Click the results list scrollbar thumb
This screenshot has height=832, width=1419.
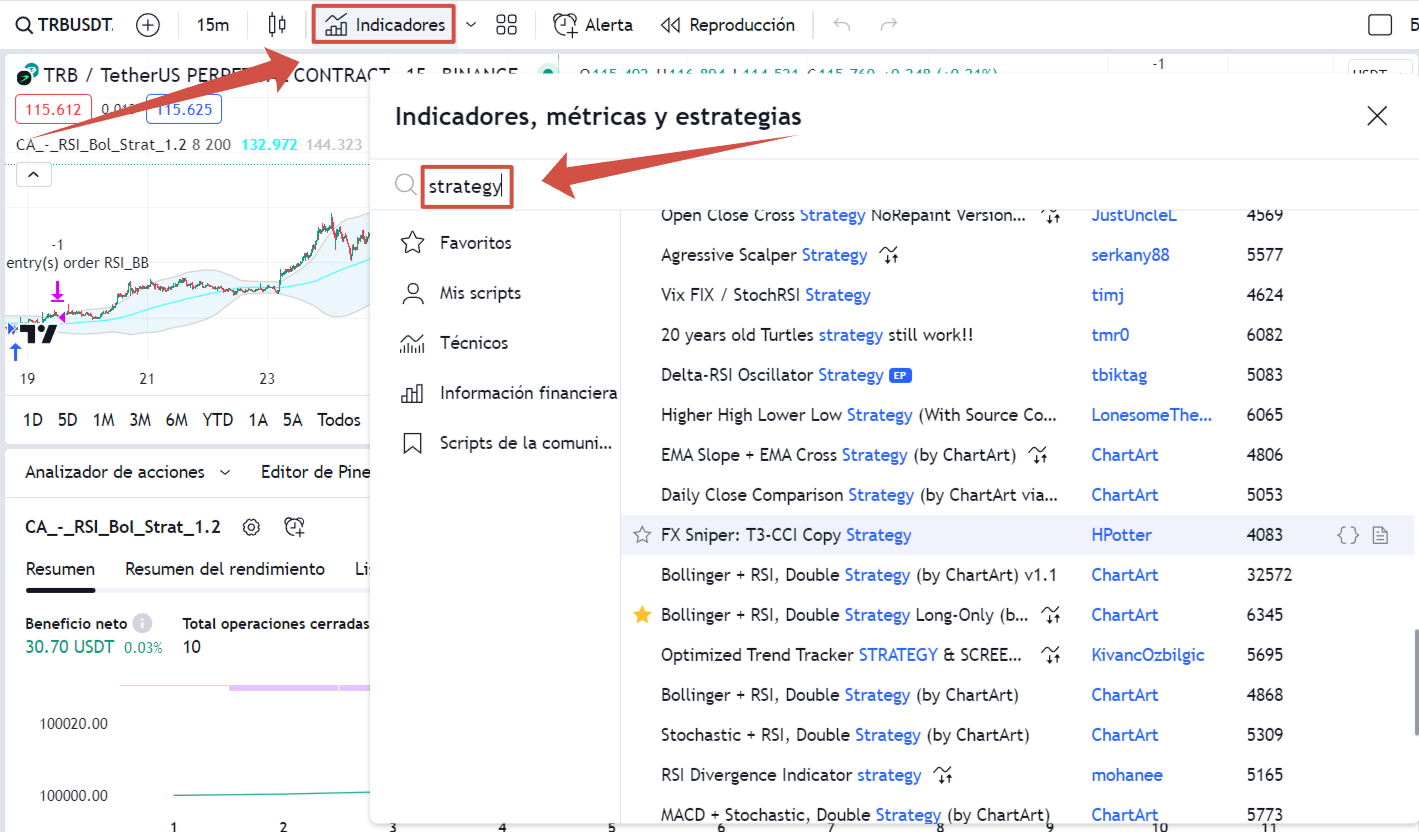(1414, 683)
